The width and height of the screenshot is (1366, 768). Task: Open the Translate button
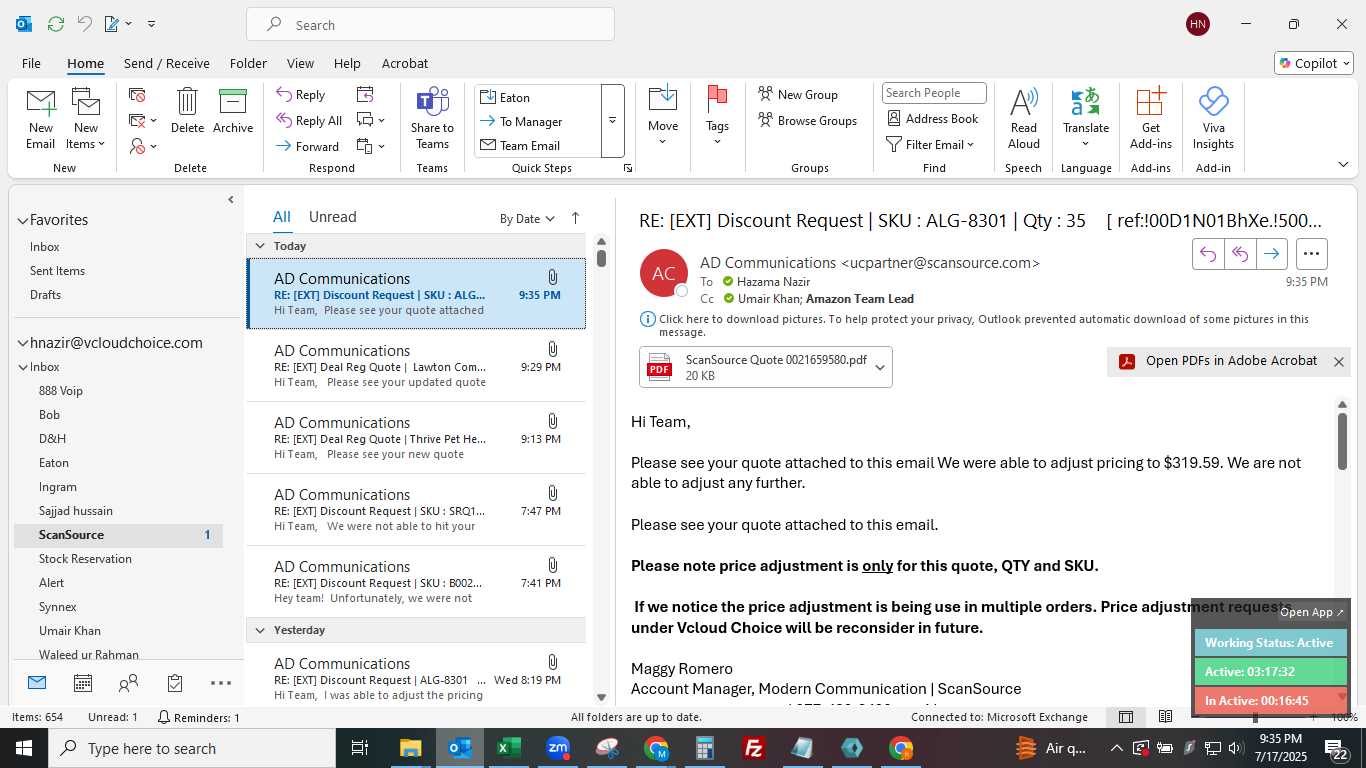click(1086, 118)
